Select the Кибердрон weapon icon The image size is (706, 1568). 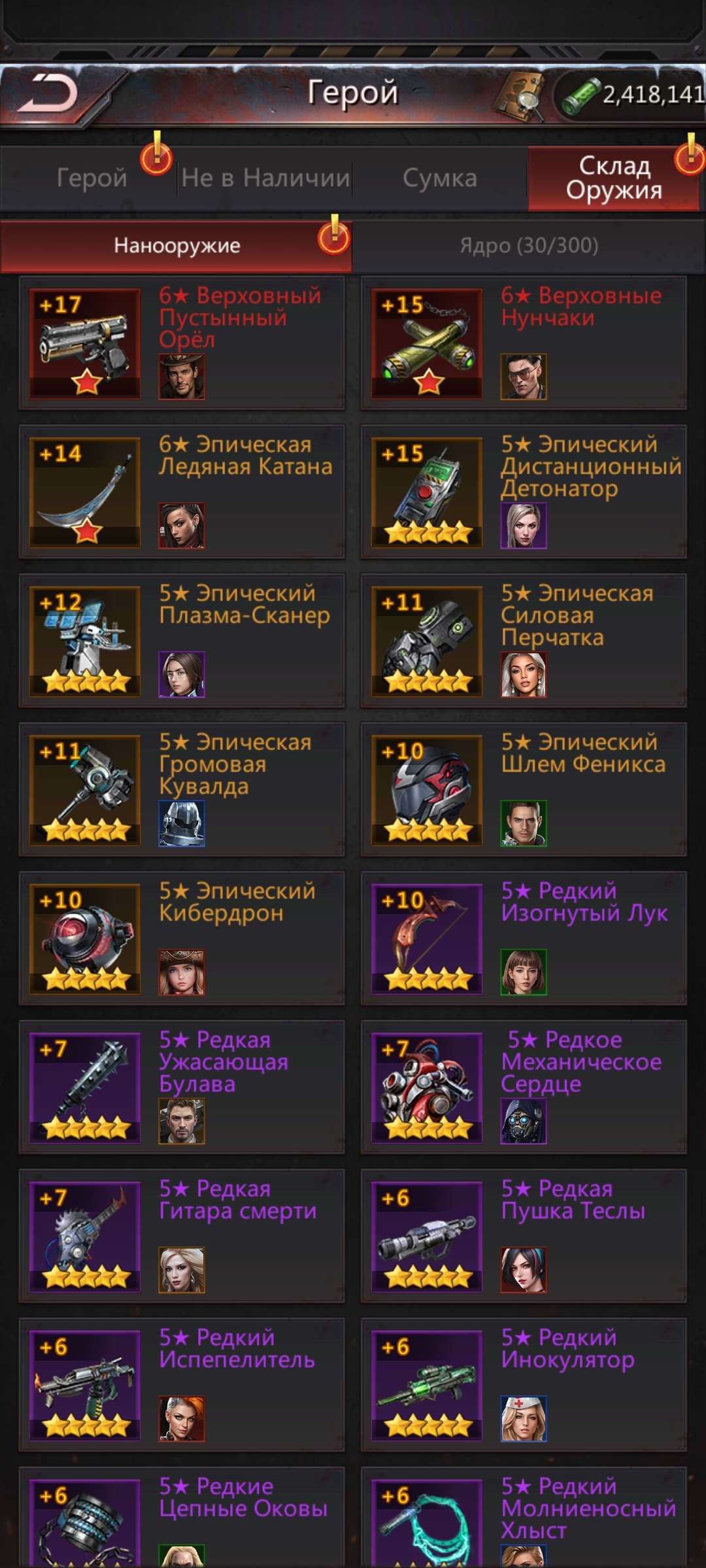pos(84,939)
